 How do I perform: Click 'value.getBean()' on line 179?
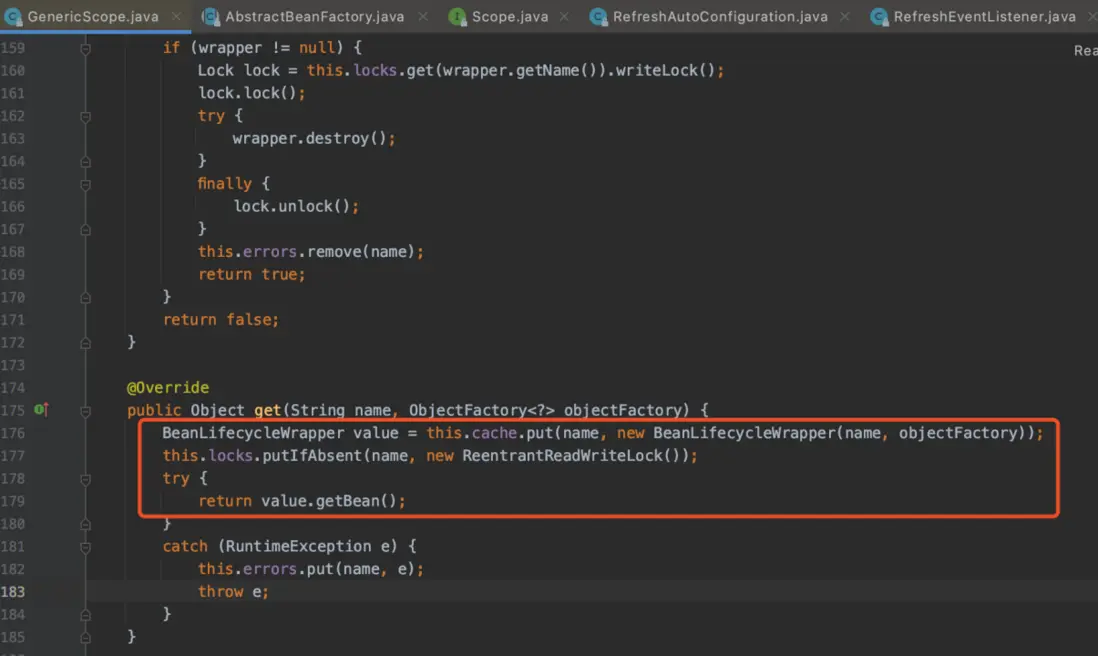point(329,501)
